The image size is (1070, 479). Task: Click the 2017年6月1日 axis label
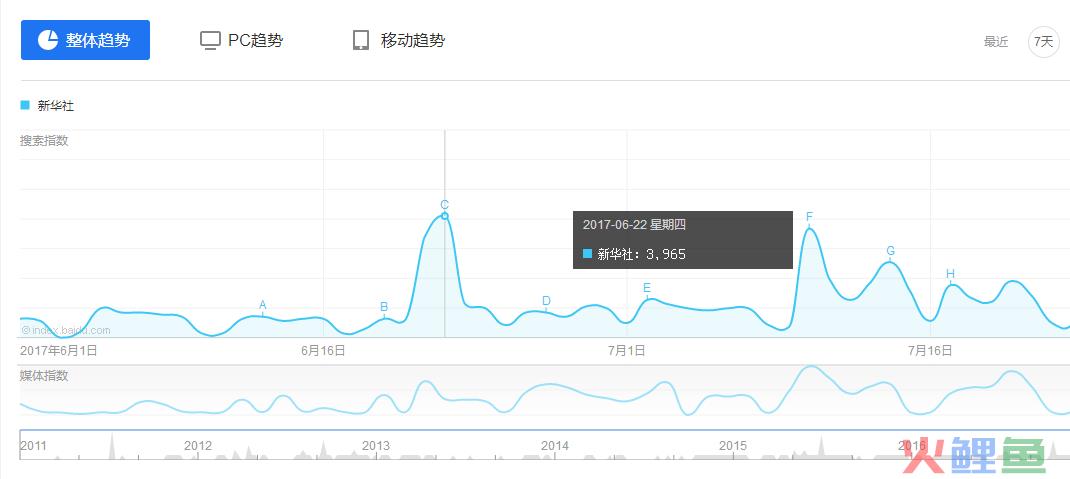(59, 351)
